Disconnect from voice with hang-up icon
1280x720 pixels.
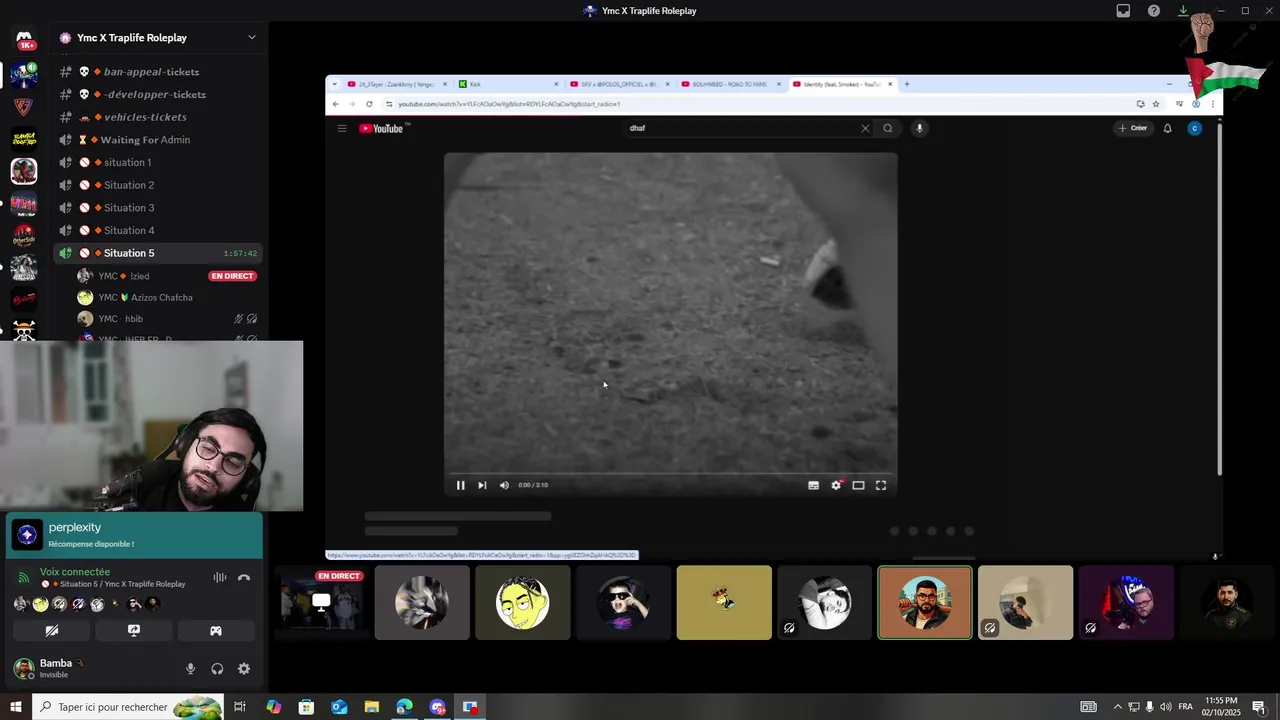tap(243, 578)
